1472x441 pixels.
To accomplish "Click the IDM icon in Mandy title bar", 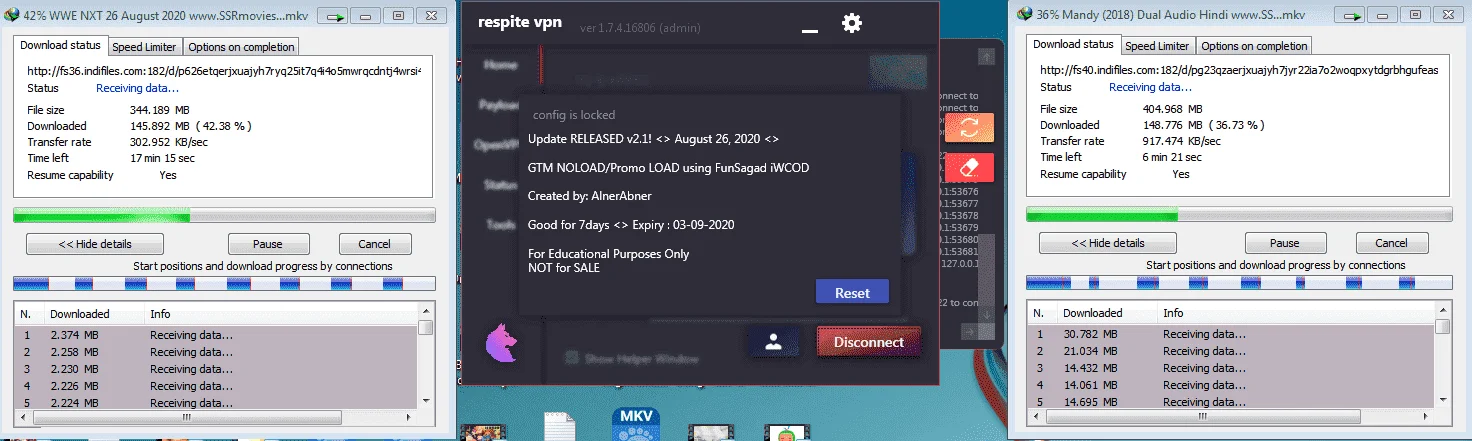I will click(x=1025, y=15).
